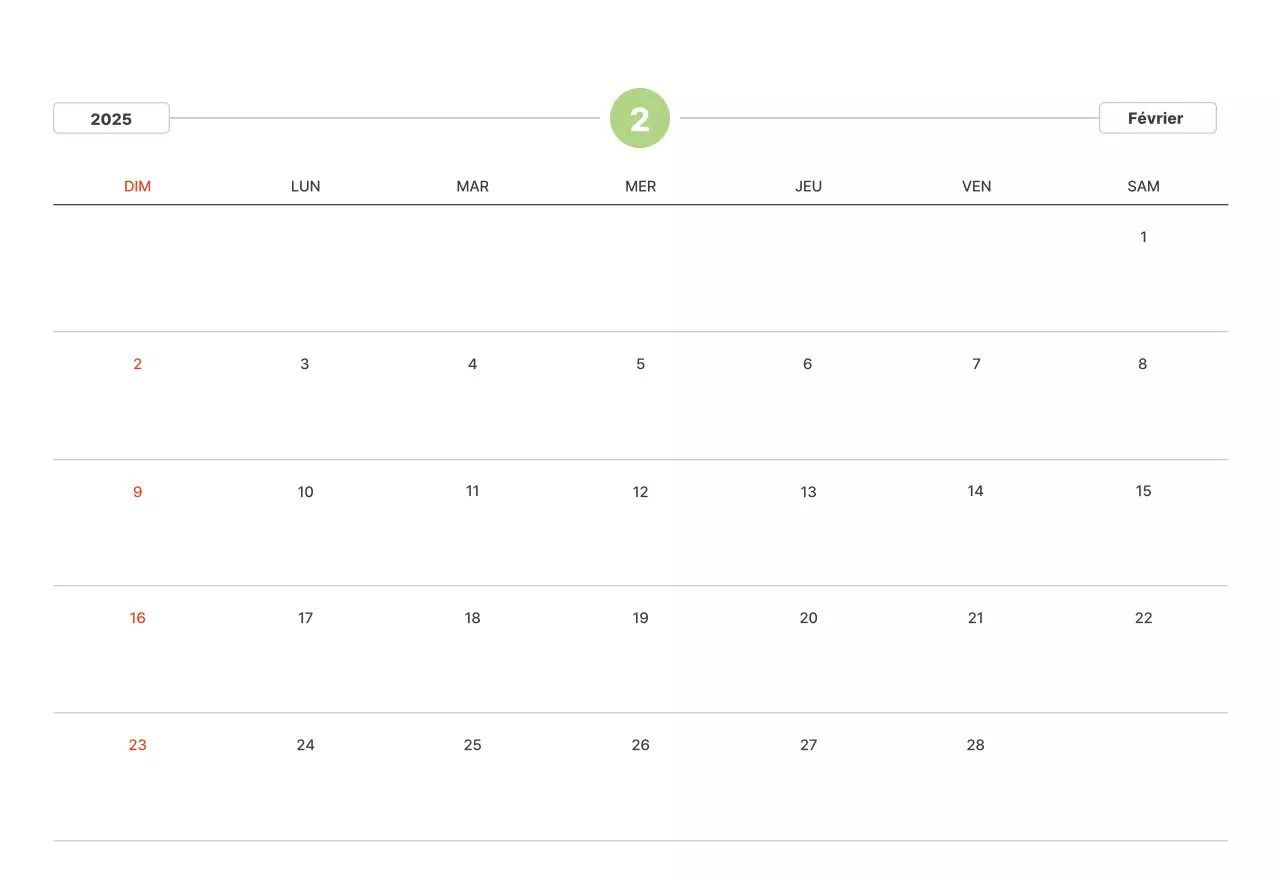Click the green month number 2 circle

pos(640,119)
